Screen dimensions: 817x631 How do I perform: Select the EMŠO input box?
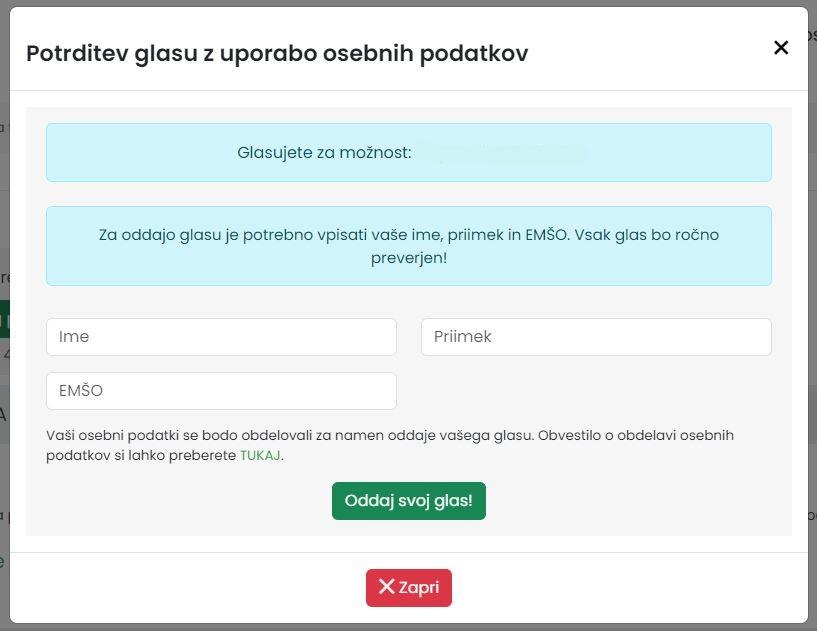(221, 391)
